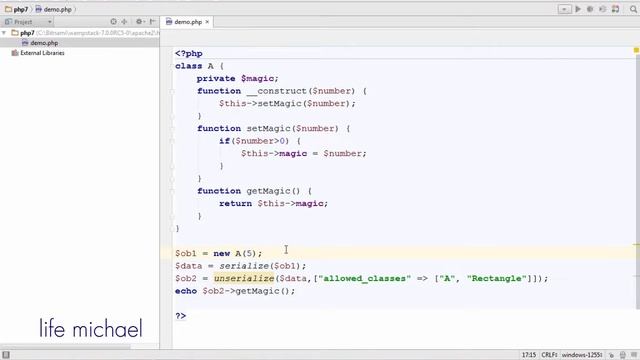The image size is (640, 360).
Task: Click the Hector inspector icon in status bar
Action: point(623,355)
